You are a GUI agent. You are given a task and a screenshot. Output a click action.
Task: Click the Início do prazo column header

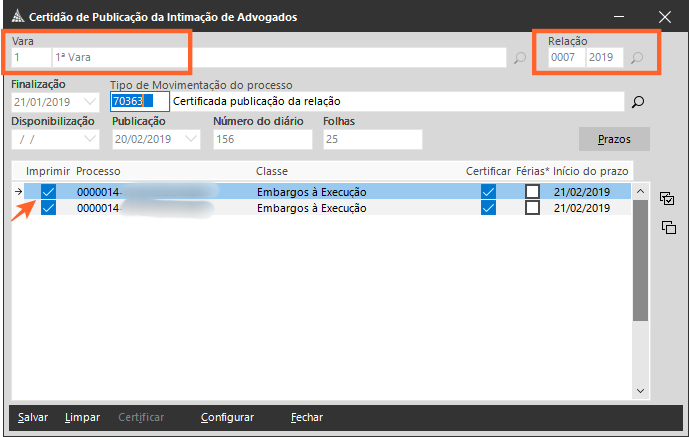click(x=591, y=171)
